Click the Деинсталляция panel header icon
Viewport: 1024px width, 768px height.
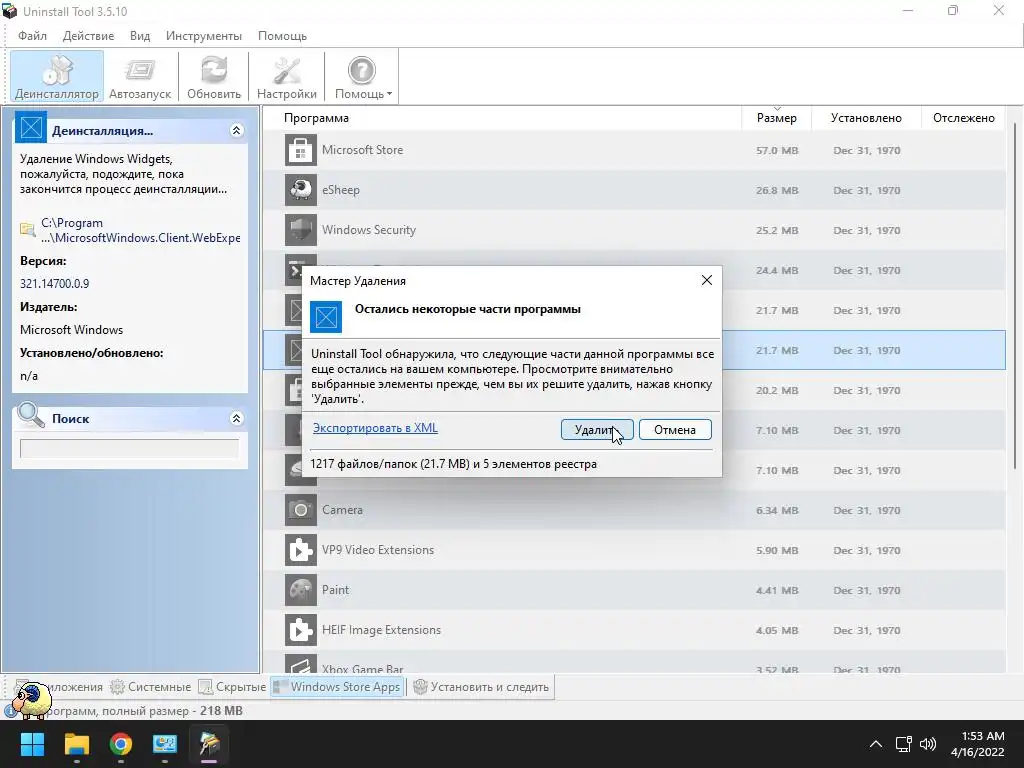click(31, 128)
